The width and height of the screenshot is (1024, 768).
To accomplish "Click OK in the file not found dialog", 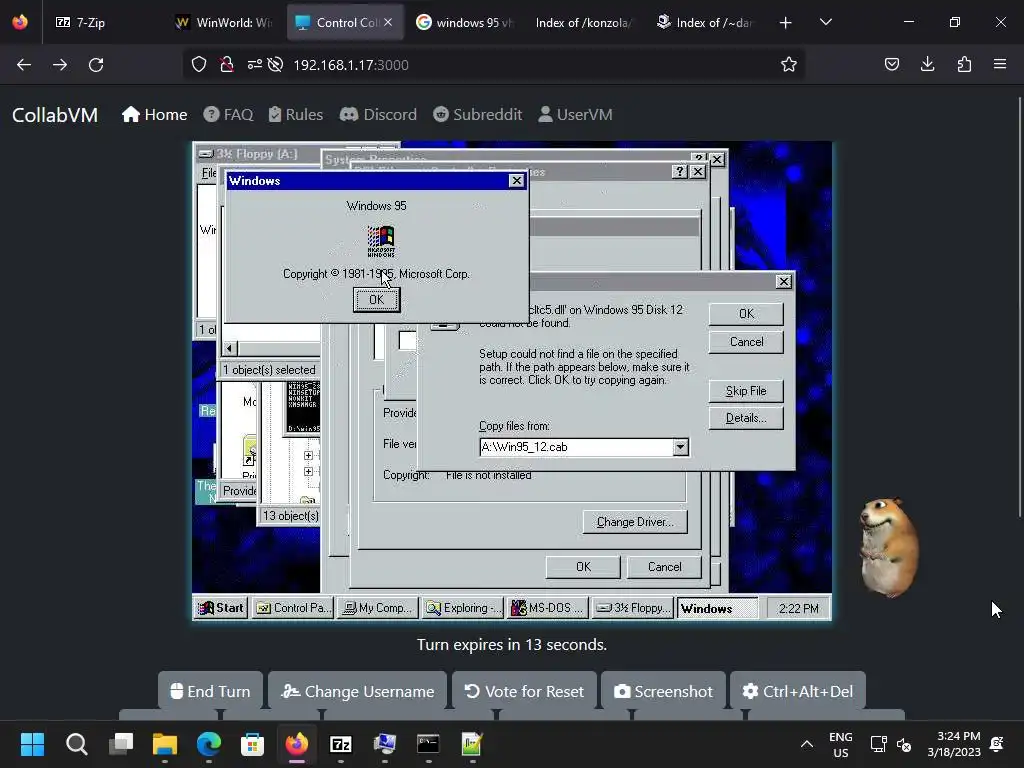I will tap(746, 314).
